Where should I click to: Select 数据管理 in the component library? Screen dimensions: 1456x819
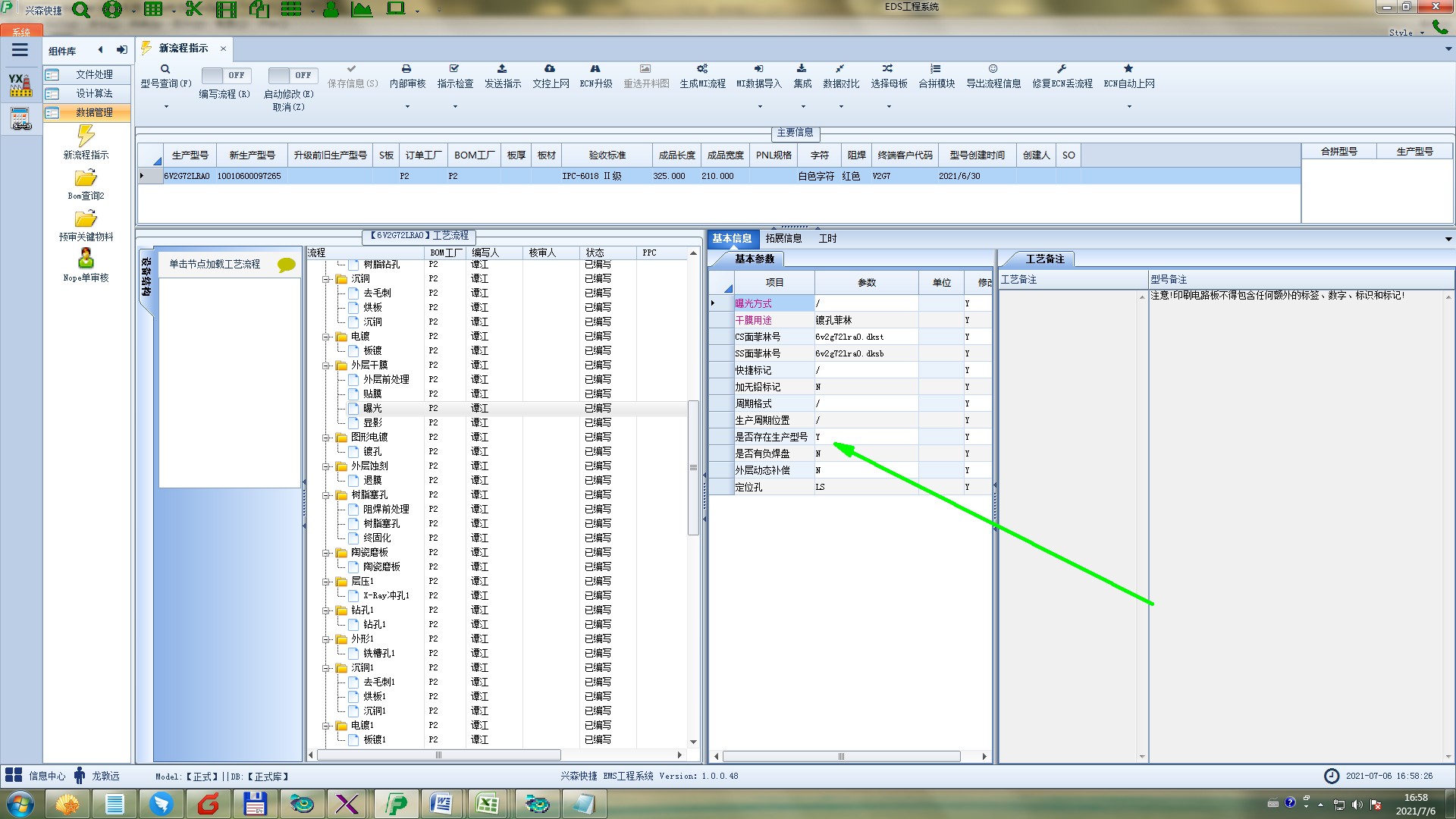click(94, 112)
